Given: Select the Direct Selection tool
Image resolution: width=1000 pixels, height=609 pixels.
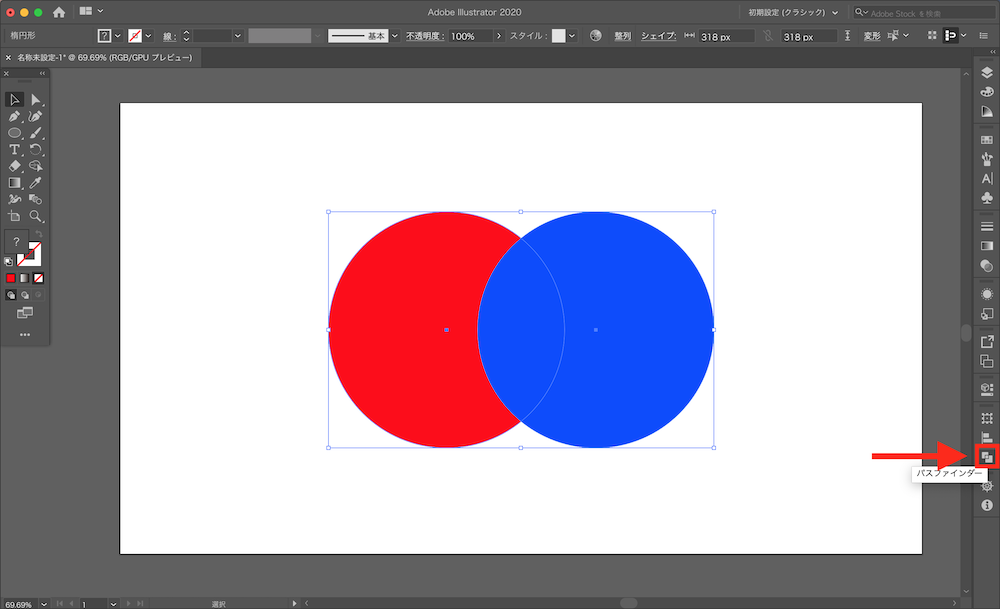Looking at the screenshot, I should (x=36, y=99).
